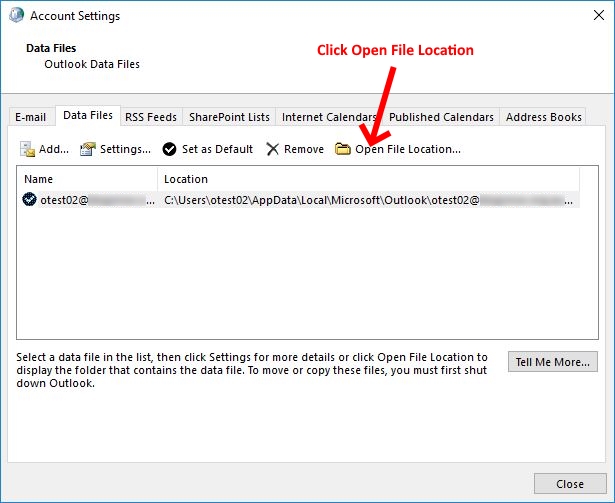The width and height of the screenshot is (615, 503).
Task: Click the Account Settings title bar icon
Action: point(16,15)
